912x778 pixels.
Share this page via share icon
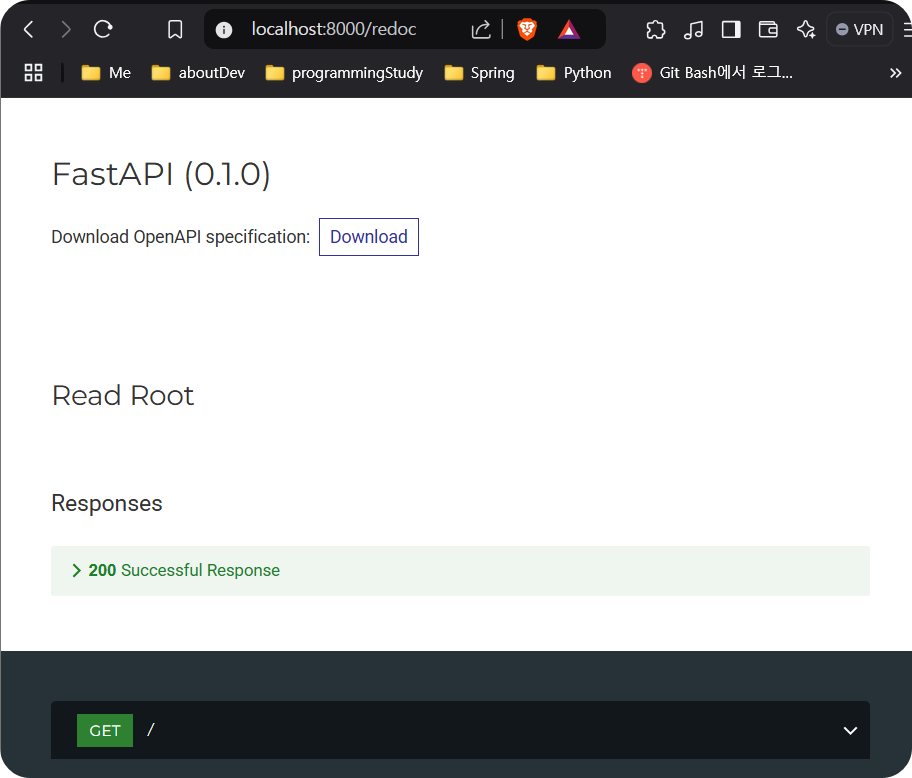481,29
